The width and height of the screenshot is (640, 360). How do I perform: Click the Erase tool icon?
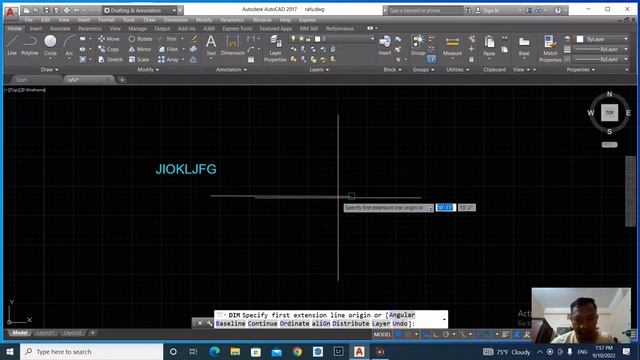tap(194, 39)
